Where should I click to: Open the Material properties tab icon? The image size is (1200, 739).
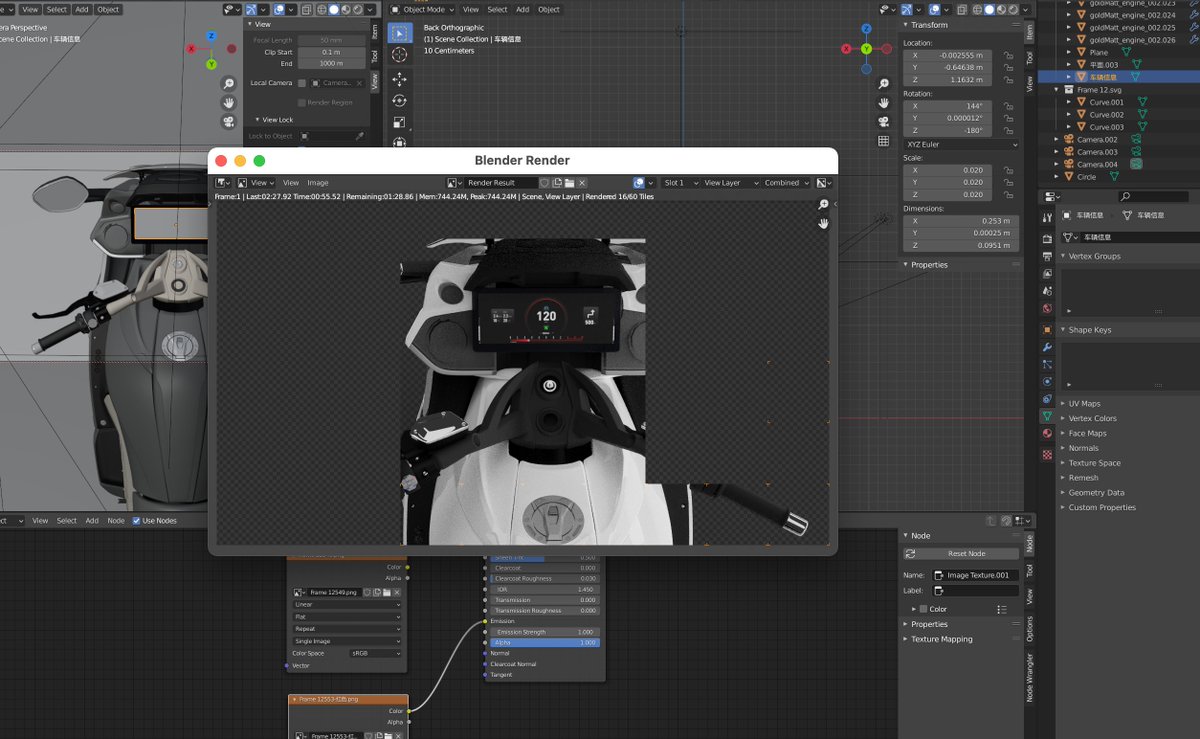click(1047, 434)
